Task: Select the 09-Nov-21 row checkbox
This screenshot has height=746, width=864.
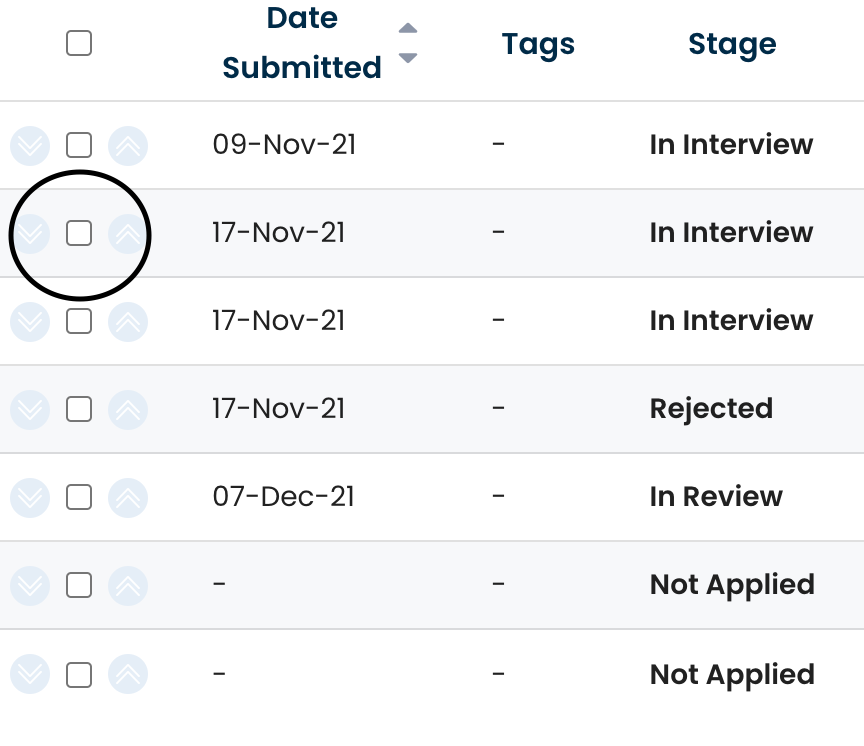Action: [x=79, y=146]
